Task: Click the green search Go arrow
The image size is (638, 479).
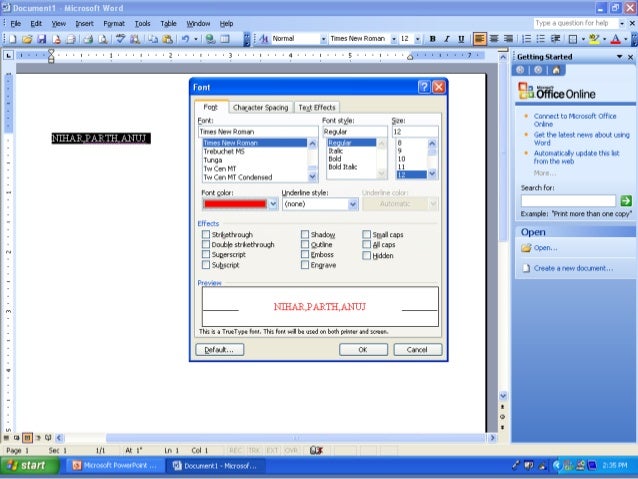Action: (626, 200)
